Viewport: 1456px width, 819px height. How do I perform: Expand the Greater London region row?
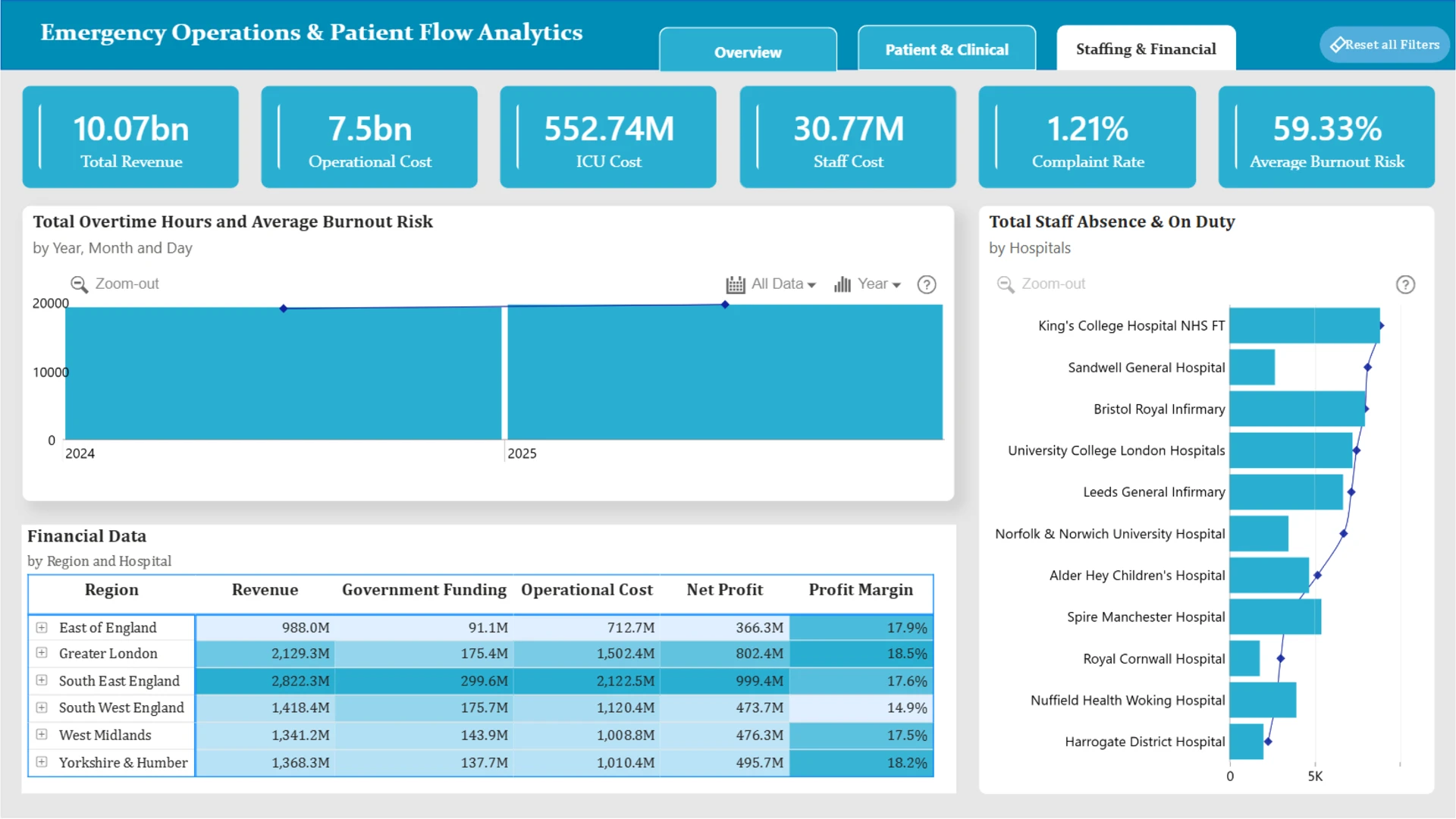click(x=42, y=653)
